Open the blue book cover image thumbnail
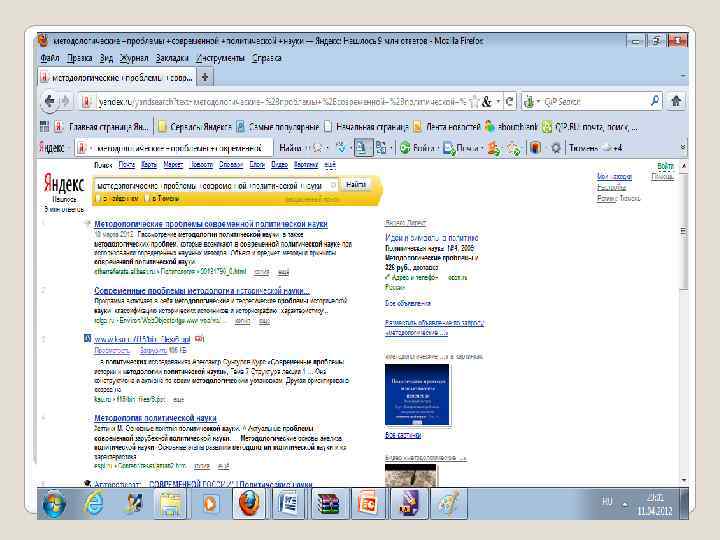 (417, 395)
